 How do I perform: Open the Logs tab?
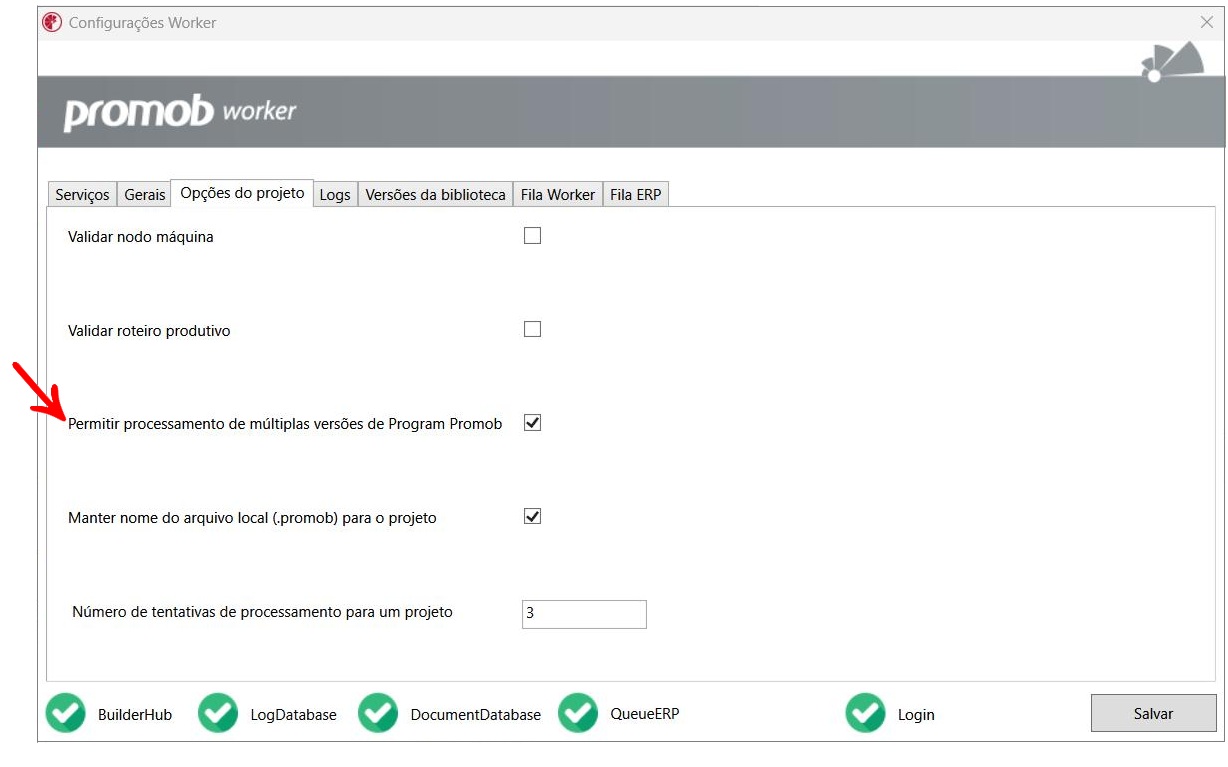pos(335,195)
